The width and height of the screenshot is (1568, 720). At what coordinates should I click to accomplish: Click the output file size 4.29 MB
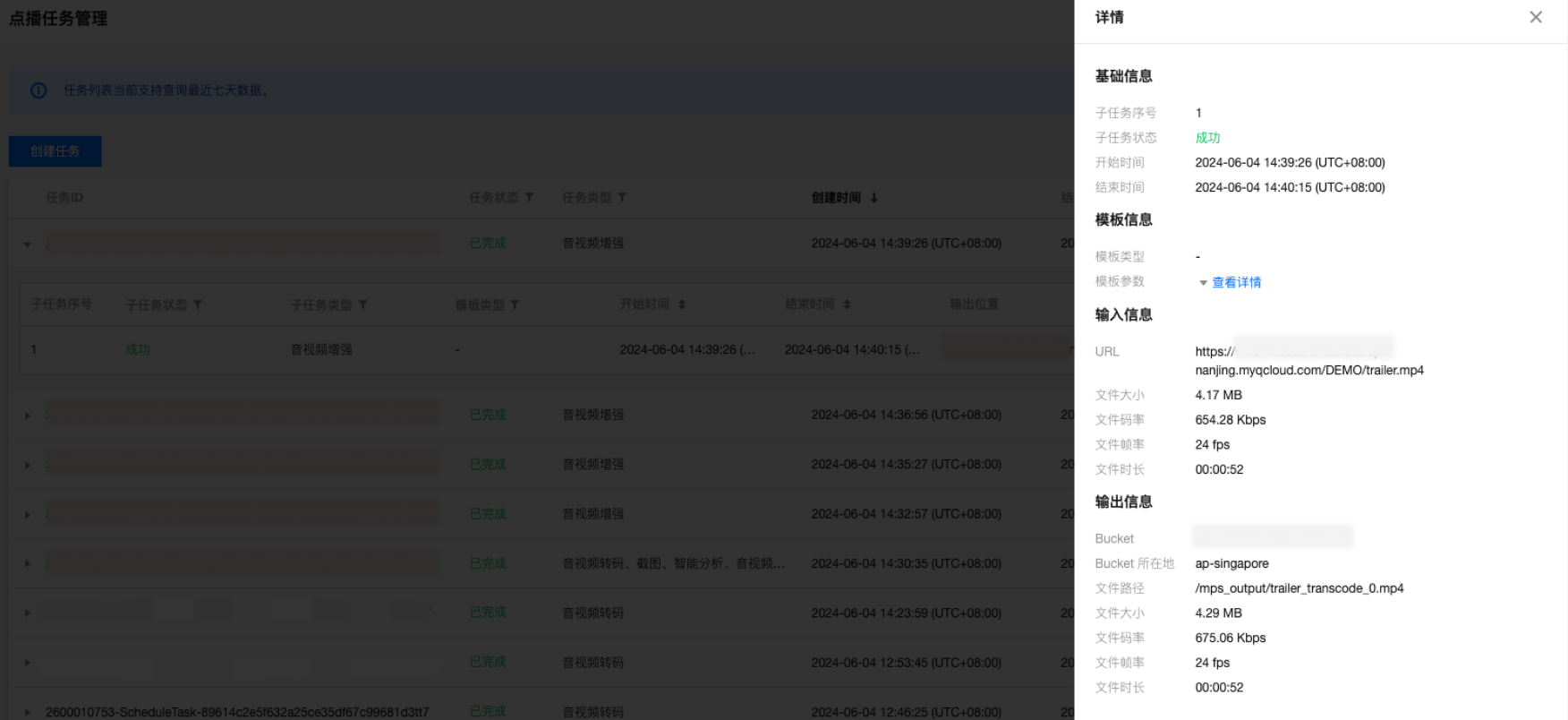tap(1218, 613)
